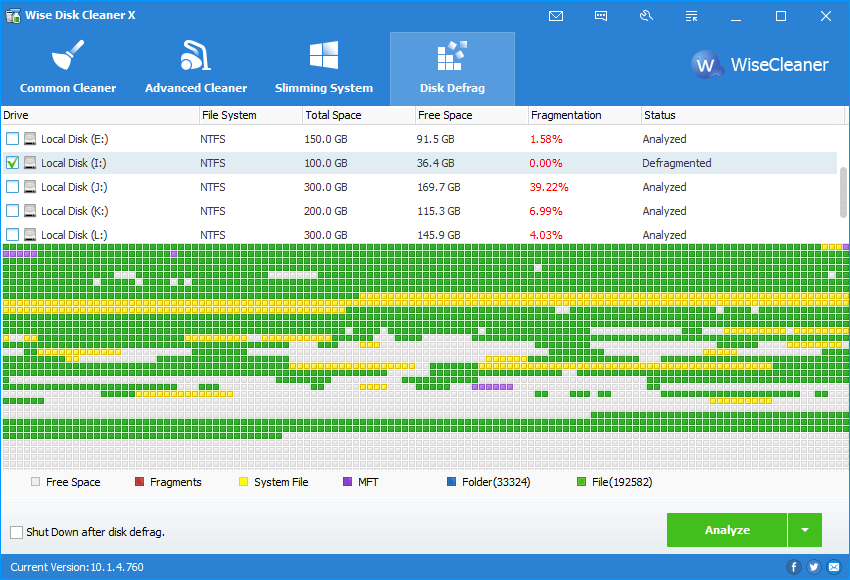The height and width of the screenshot is (580, 850).
Task: Maximize the Wise Disk Cleaner window
Action: coord(781,16)
